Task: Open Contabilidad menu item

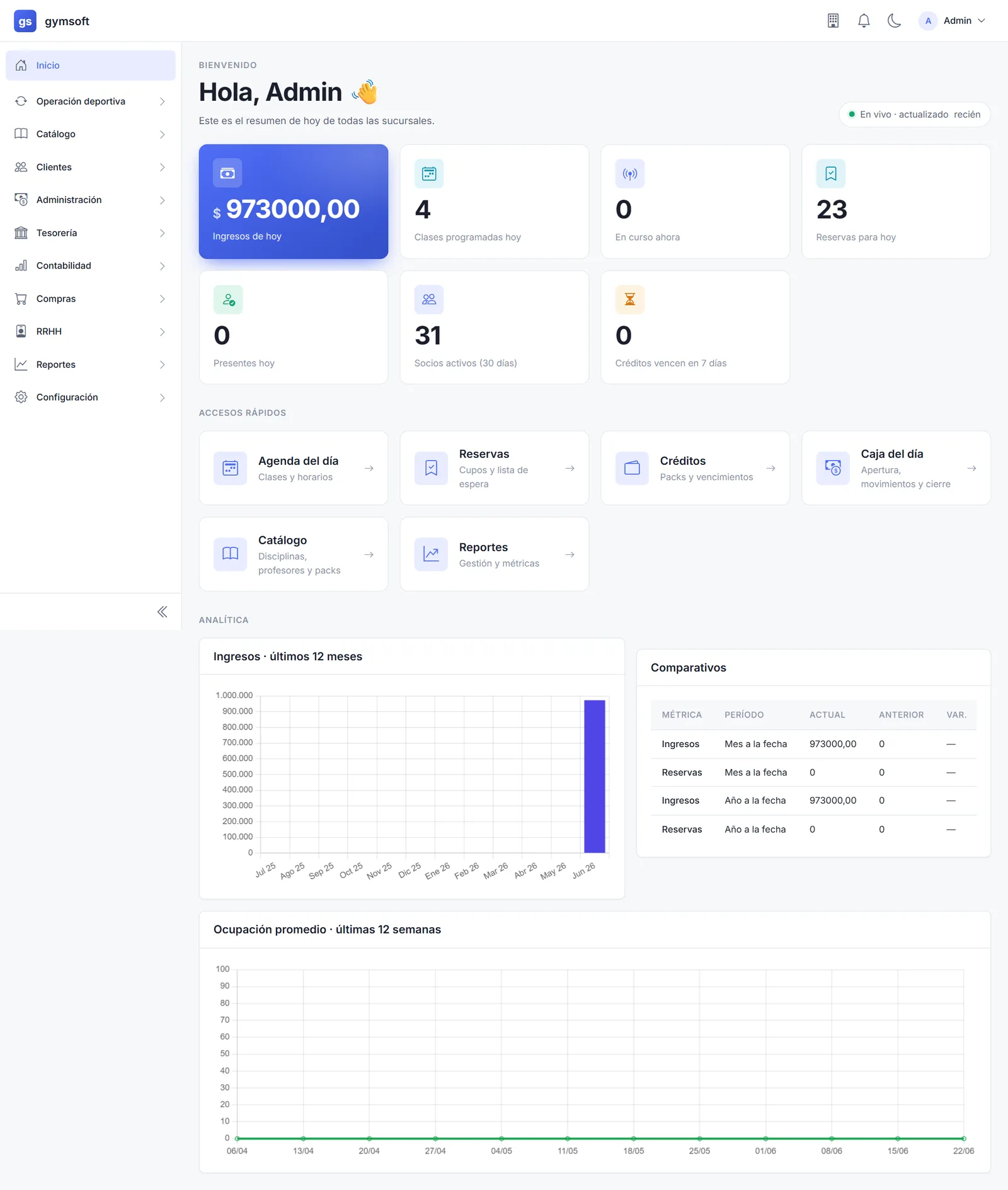Action: coord(91,266)
